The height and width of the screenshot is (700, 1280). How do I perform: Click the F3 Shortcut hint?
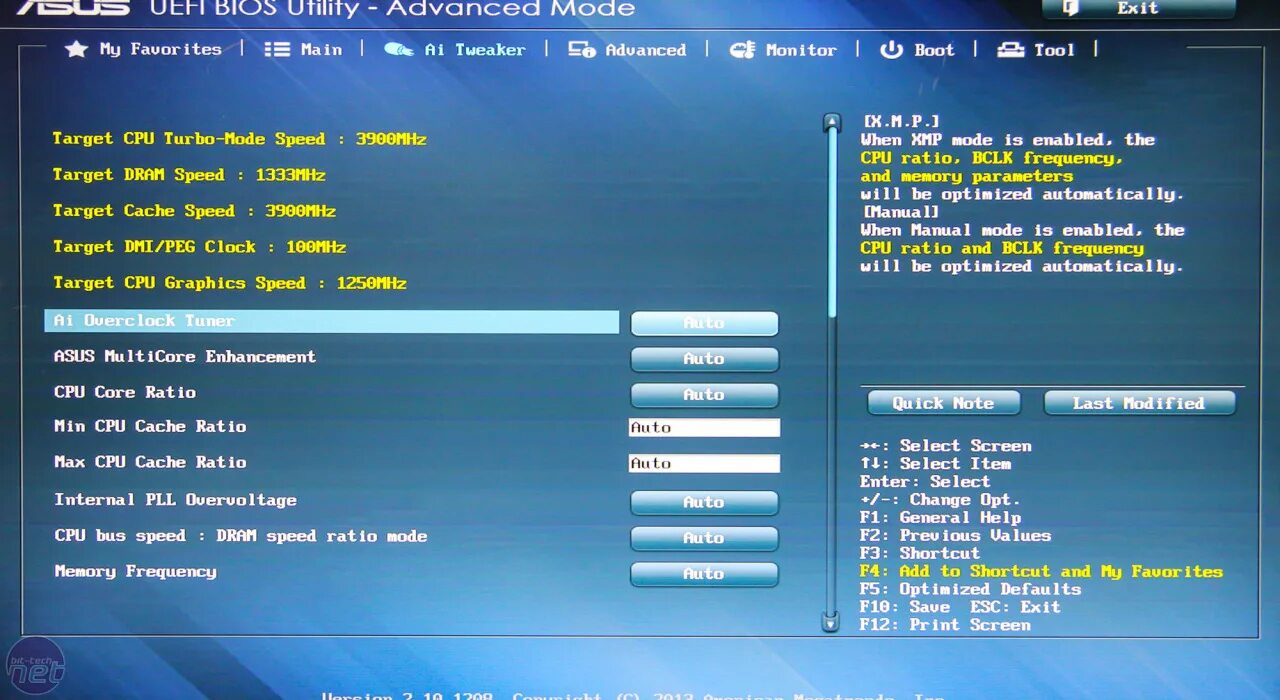(x=920, y=554)
